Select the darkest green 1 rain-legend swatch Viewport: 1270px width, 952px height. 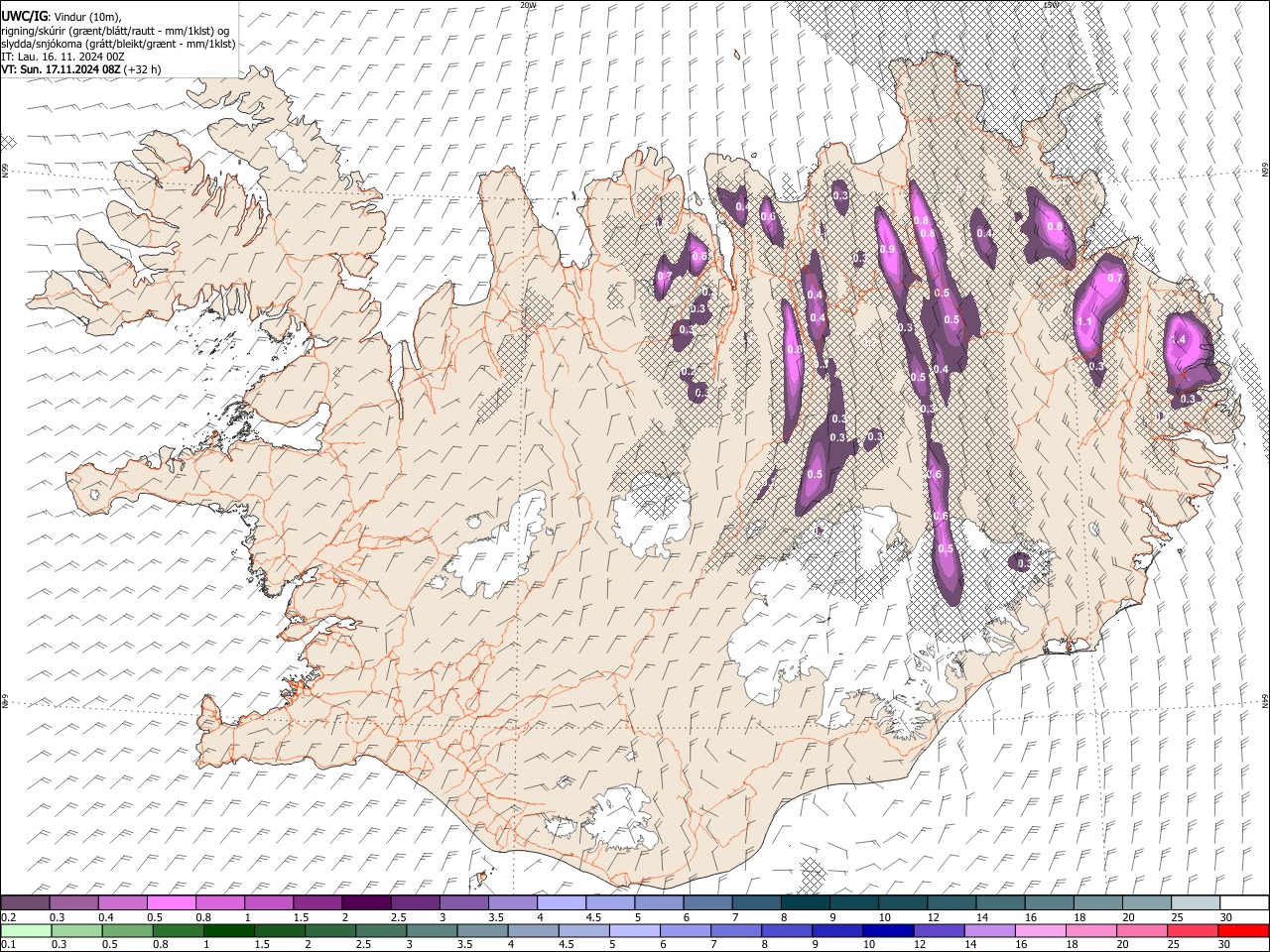tap(228, 930)
